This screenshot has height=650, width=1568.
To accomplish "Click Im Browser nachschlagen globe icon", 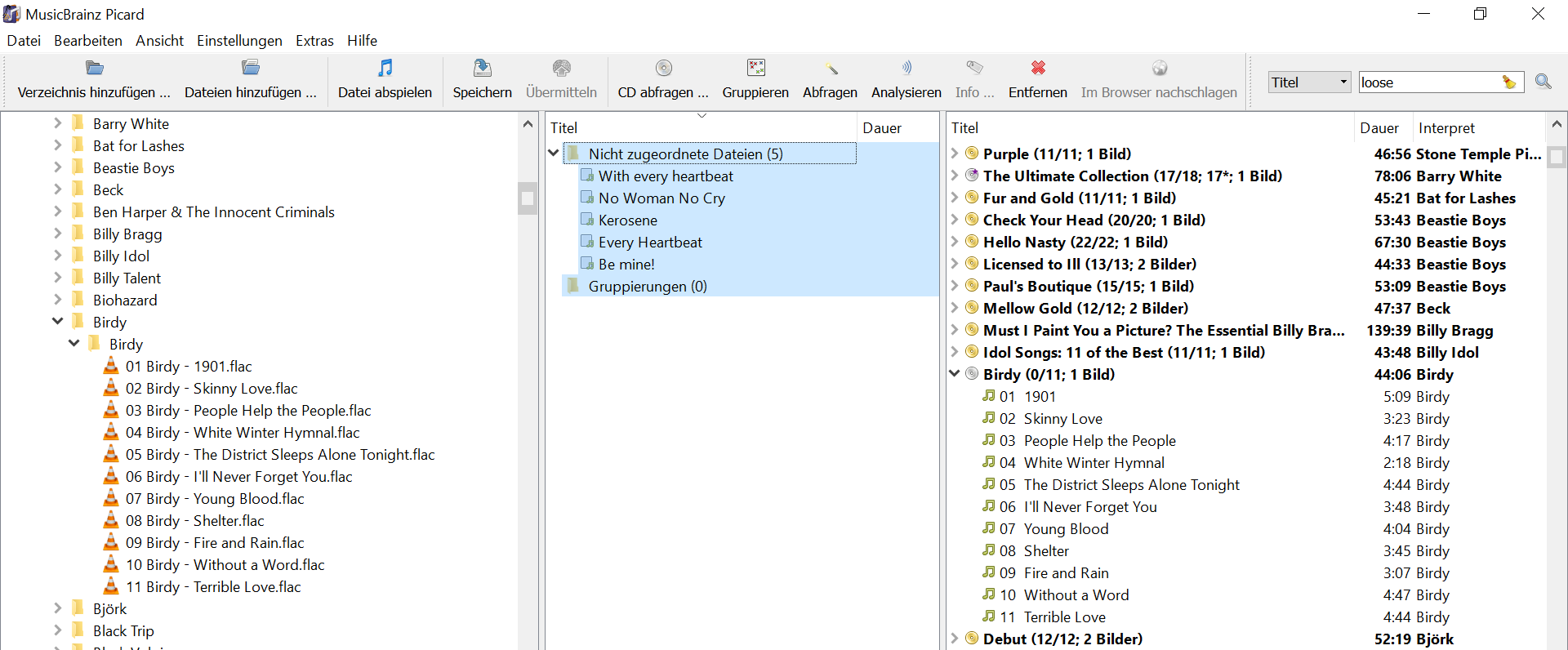I will (x=1160, y=68).
